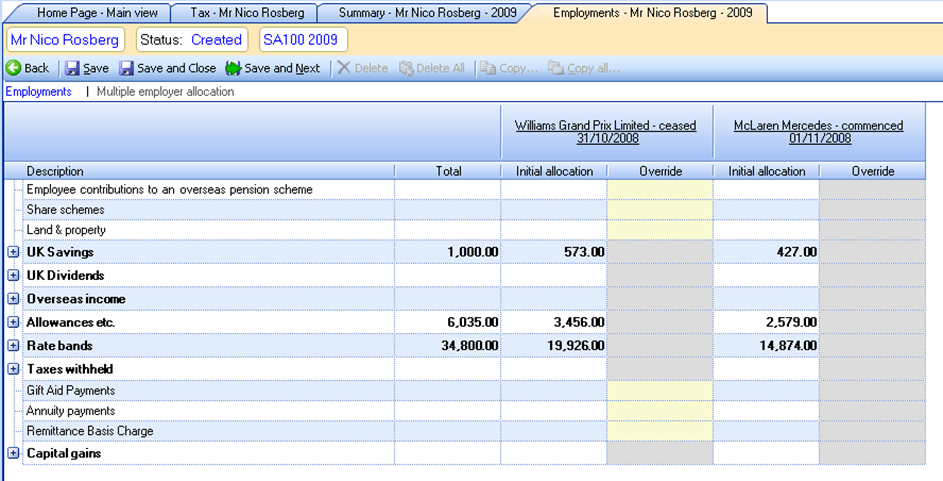Click the green Back arrow icon

(13, 68)
